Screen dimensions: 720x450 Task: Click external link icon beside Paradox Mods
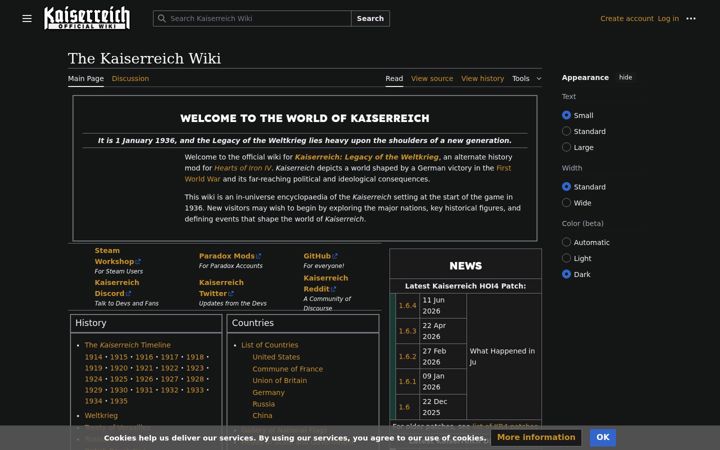tap(259, 256)
